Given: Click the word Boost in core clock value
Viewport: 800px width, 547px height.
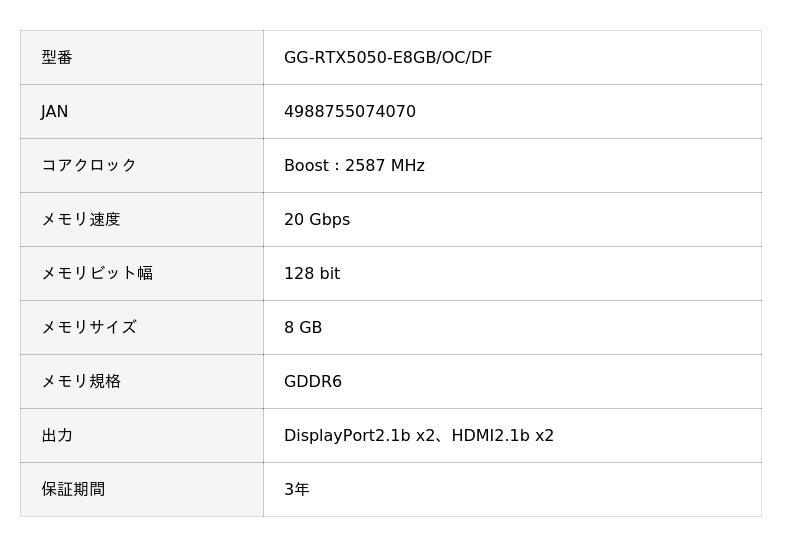Looking at the screenshot, I should [x=306, y=166].
